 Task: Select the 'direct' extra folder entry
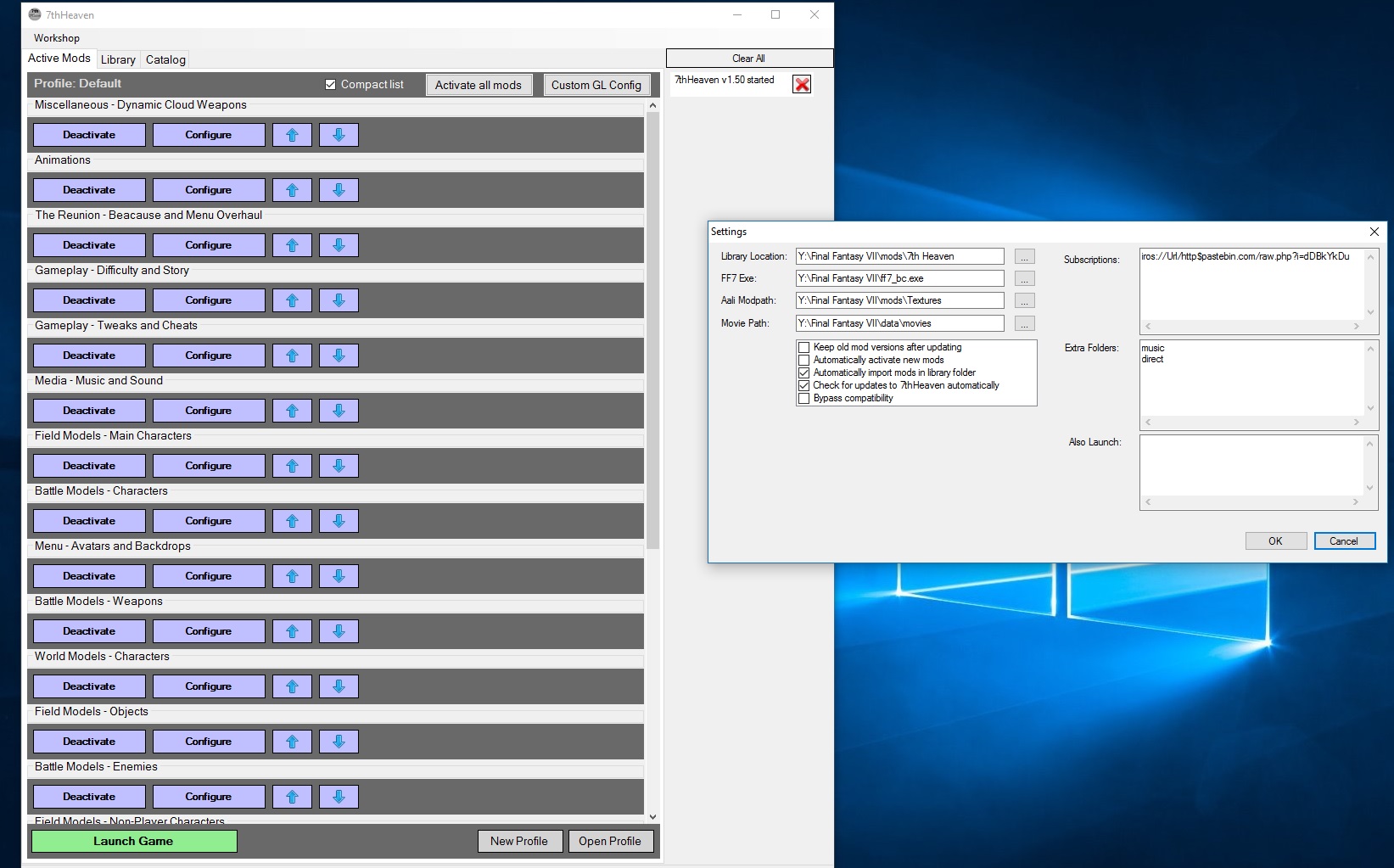pos(1152,359)
